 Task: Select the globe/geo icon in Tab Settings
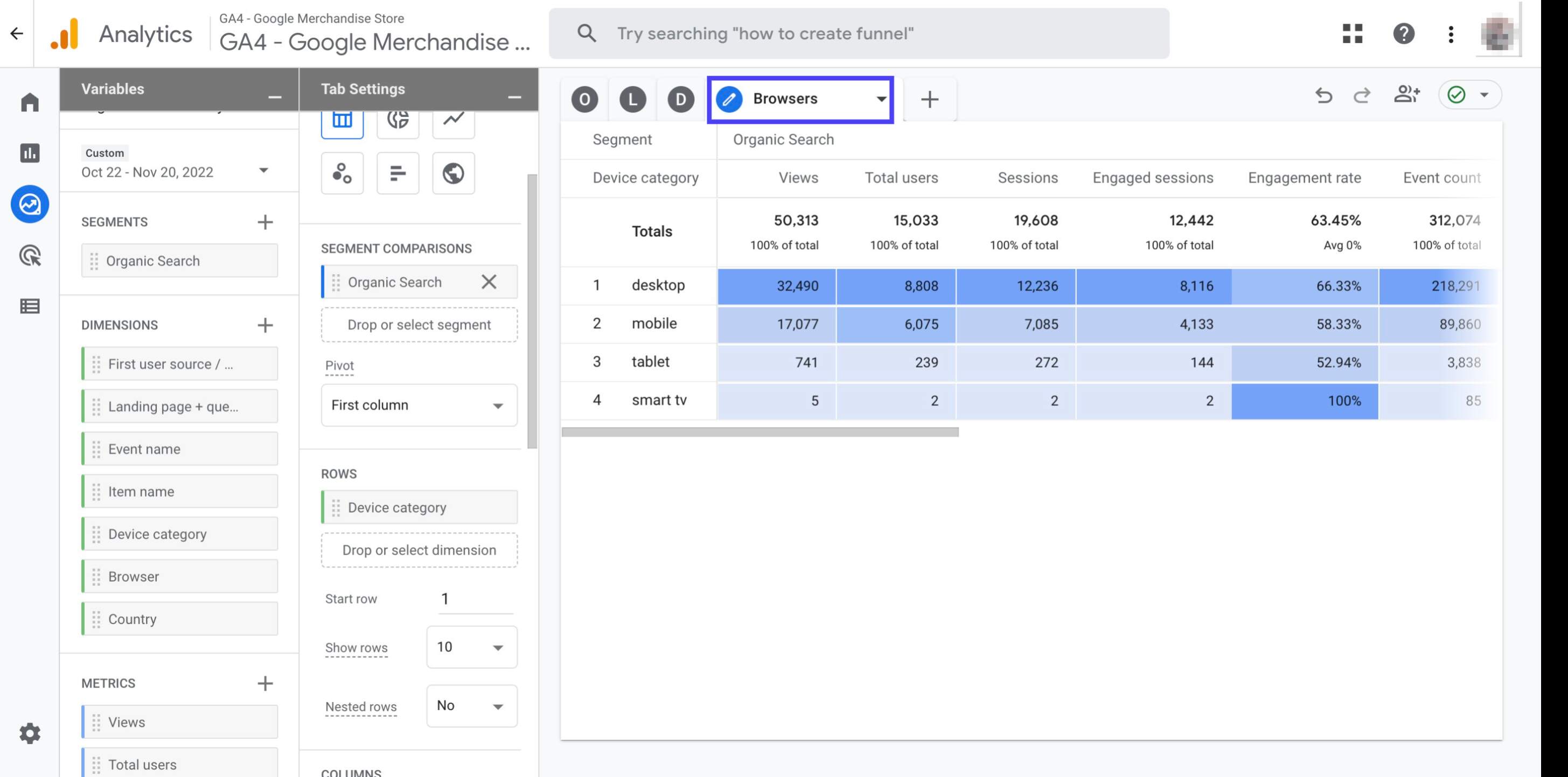(453, 173)
